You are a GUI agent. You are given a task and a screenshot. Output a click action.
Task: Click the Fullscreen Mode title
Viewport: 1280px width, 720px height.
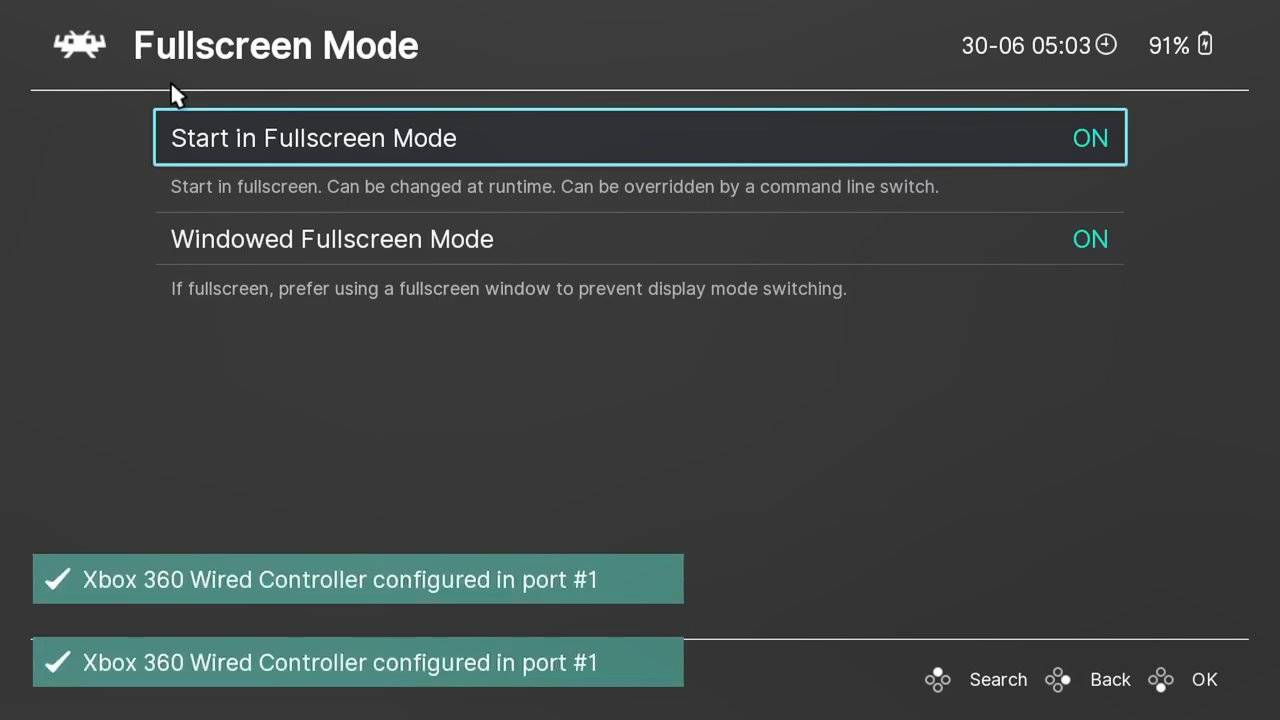click(276, 45)
